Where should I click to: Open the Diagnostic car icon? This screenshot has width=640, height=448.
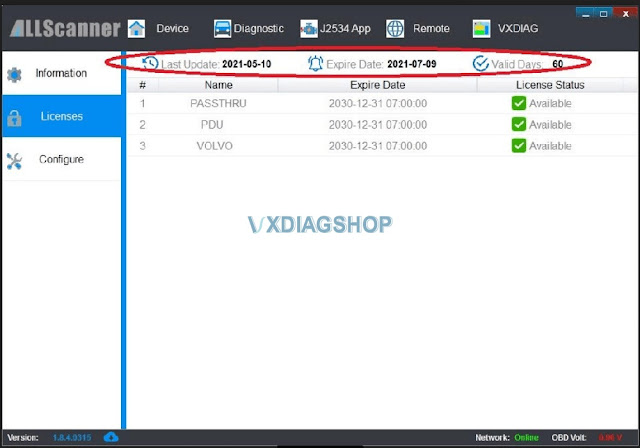click(222, 29)
